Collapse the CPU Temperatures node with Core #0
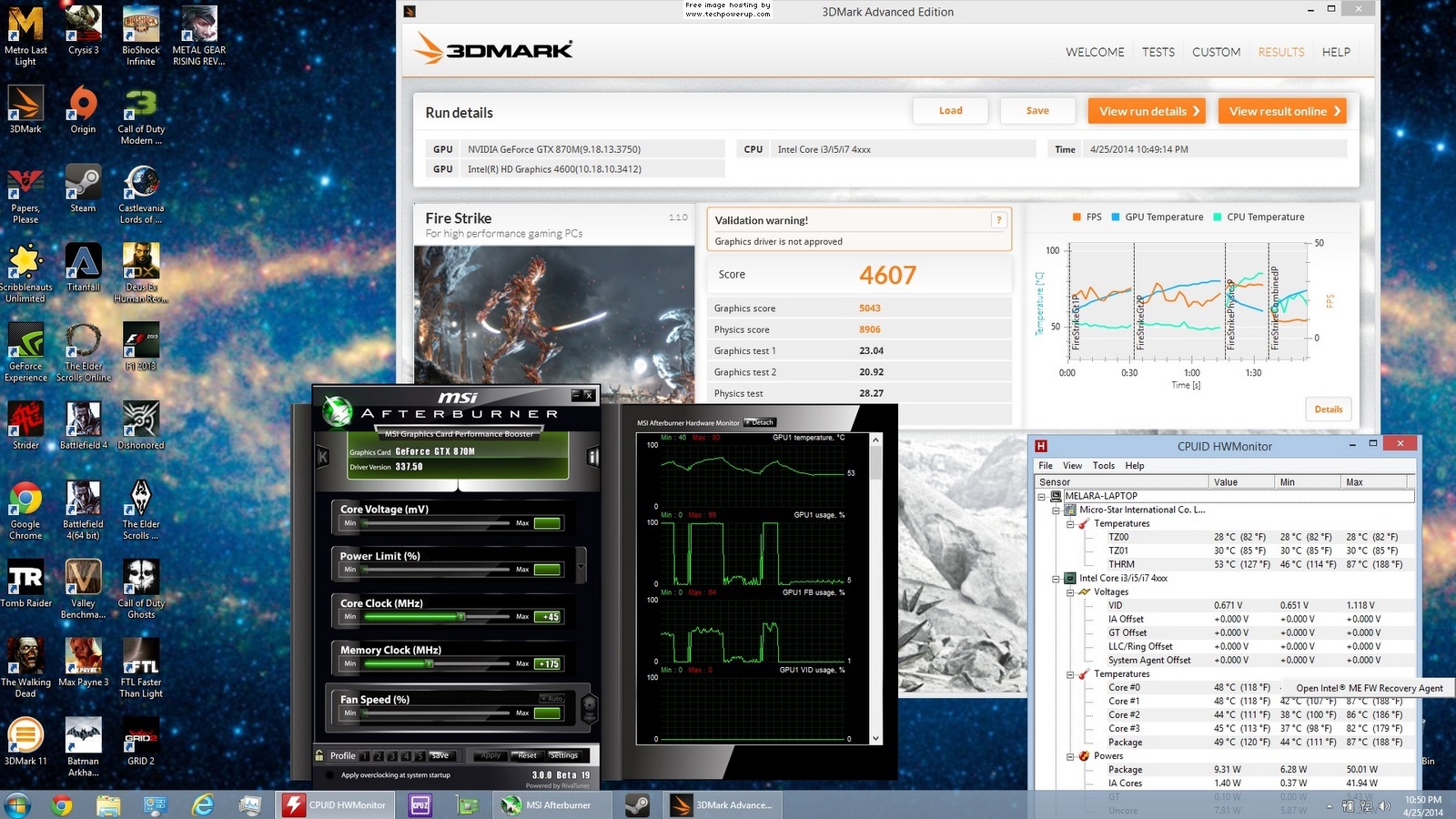Viewport: 1456px width, 819px height. pyautogui.click(x=1071, y=674)
